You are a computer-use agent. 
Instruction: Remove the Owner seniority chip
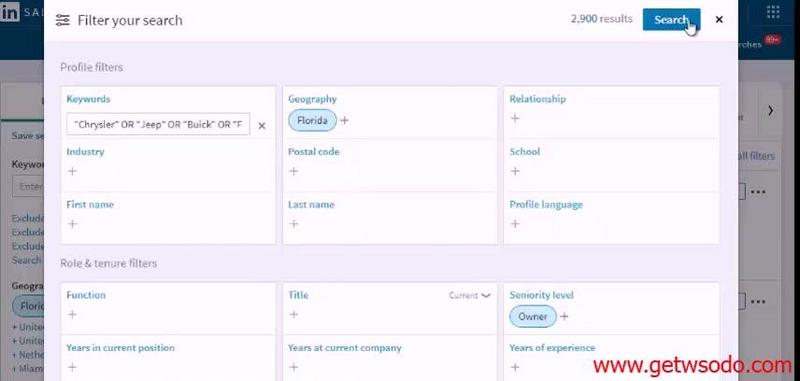pos(533,316)
